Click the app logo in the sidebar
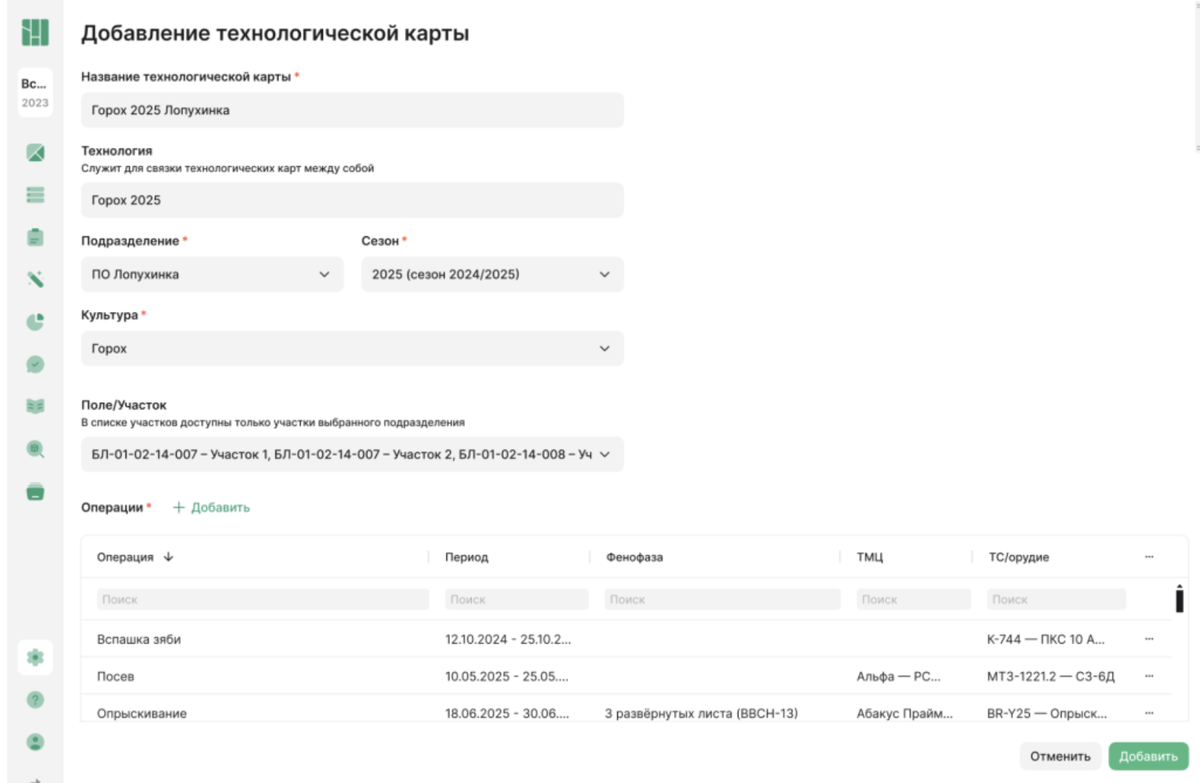This screenshot has width=1200, height=783. coord(35,32)
